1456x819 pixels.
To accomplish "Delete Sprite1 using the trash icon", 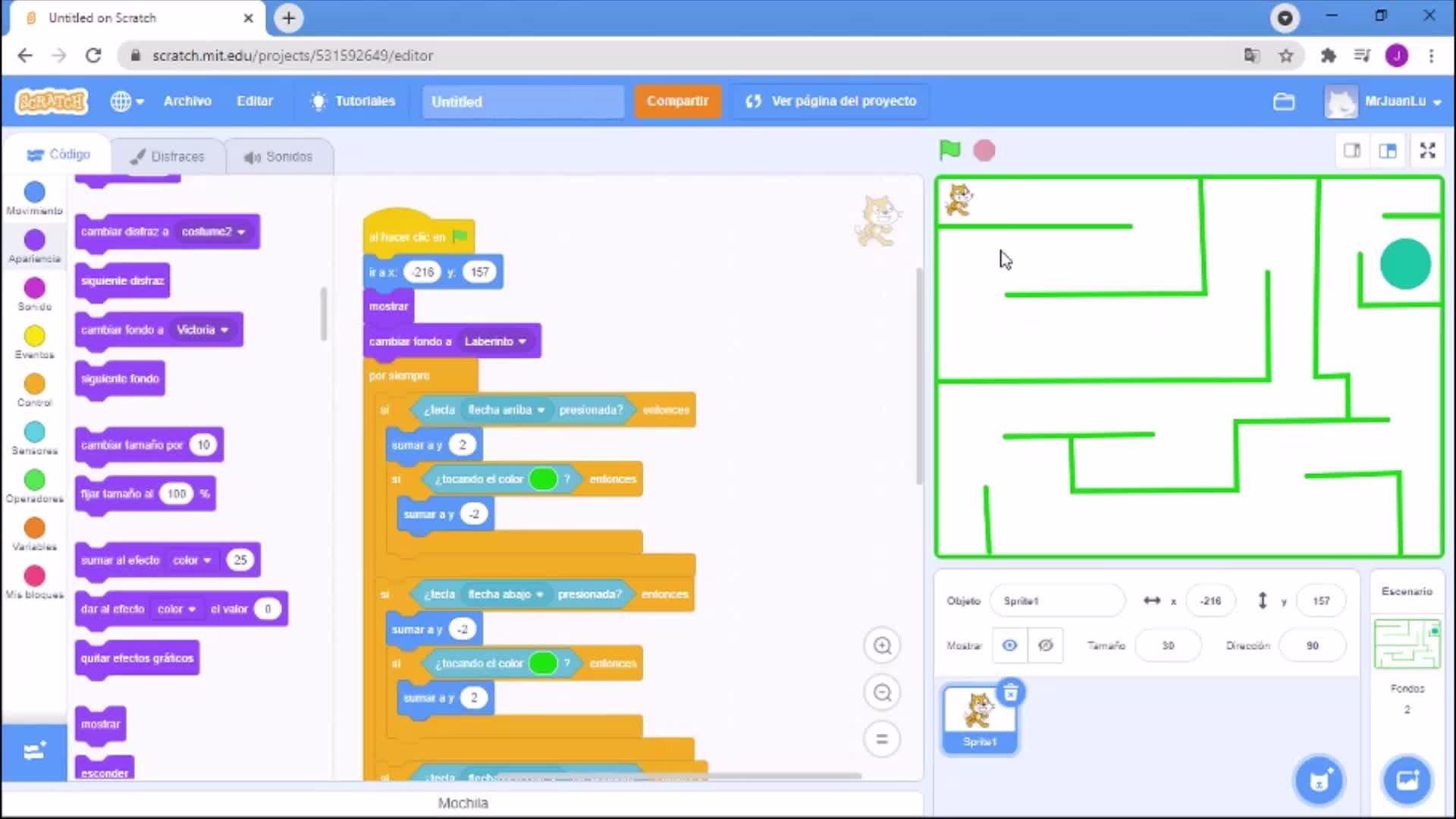I will coord(1010,692).
